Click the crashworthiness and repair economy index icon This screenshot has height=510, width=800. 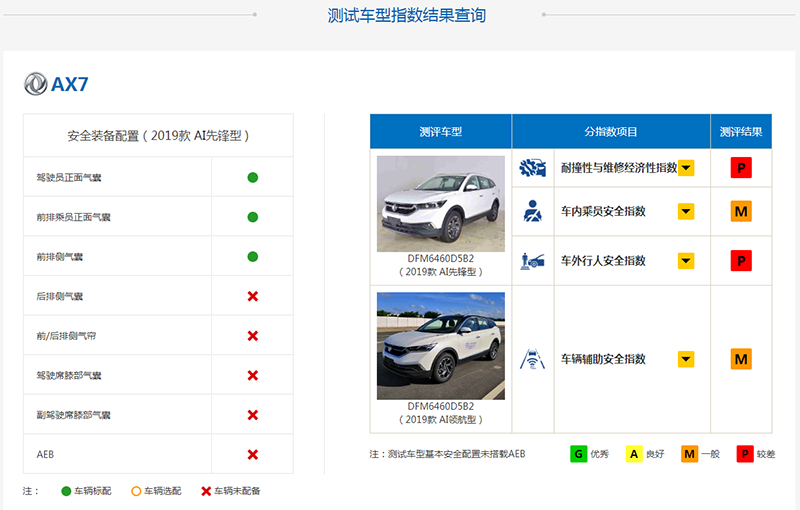pos(532,168)
